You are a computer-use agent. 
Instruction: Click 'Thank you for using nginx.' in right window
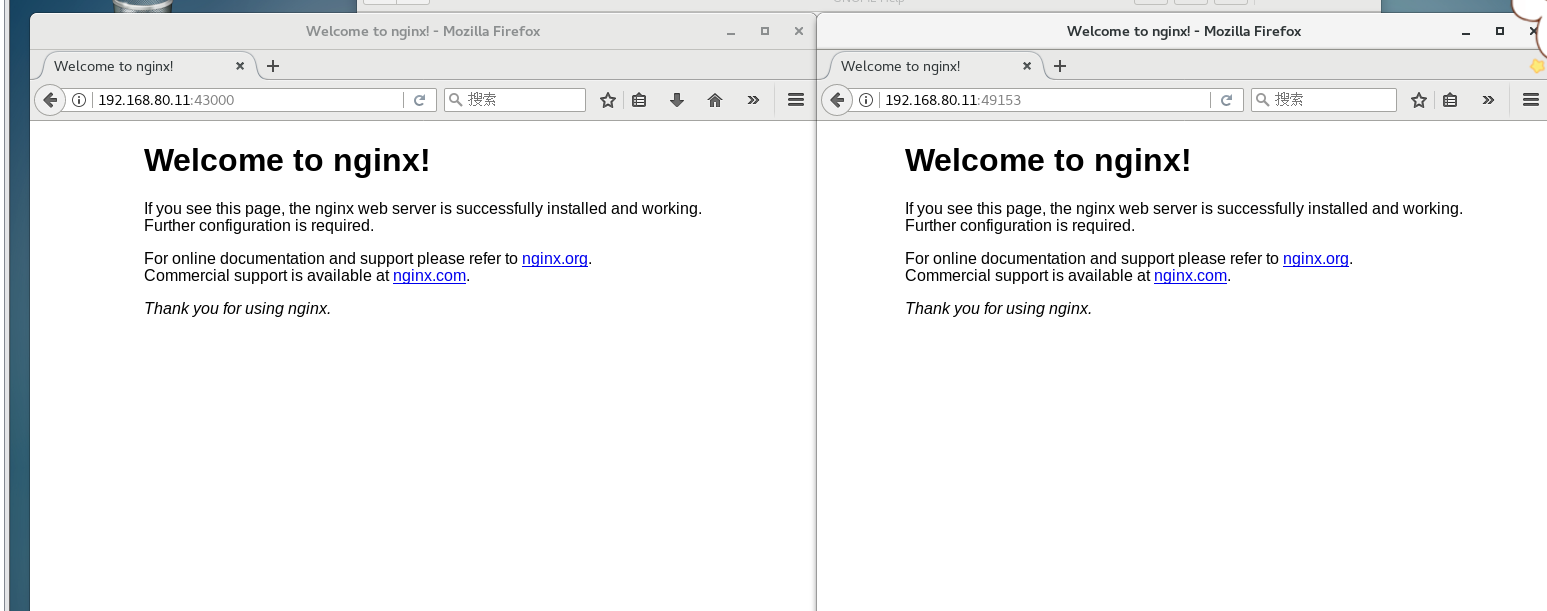pos(998,308)
